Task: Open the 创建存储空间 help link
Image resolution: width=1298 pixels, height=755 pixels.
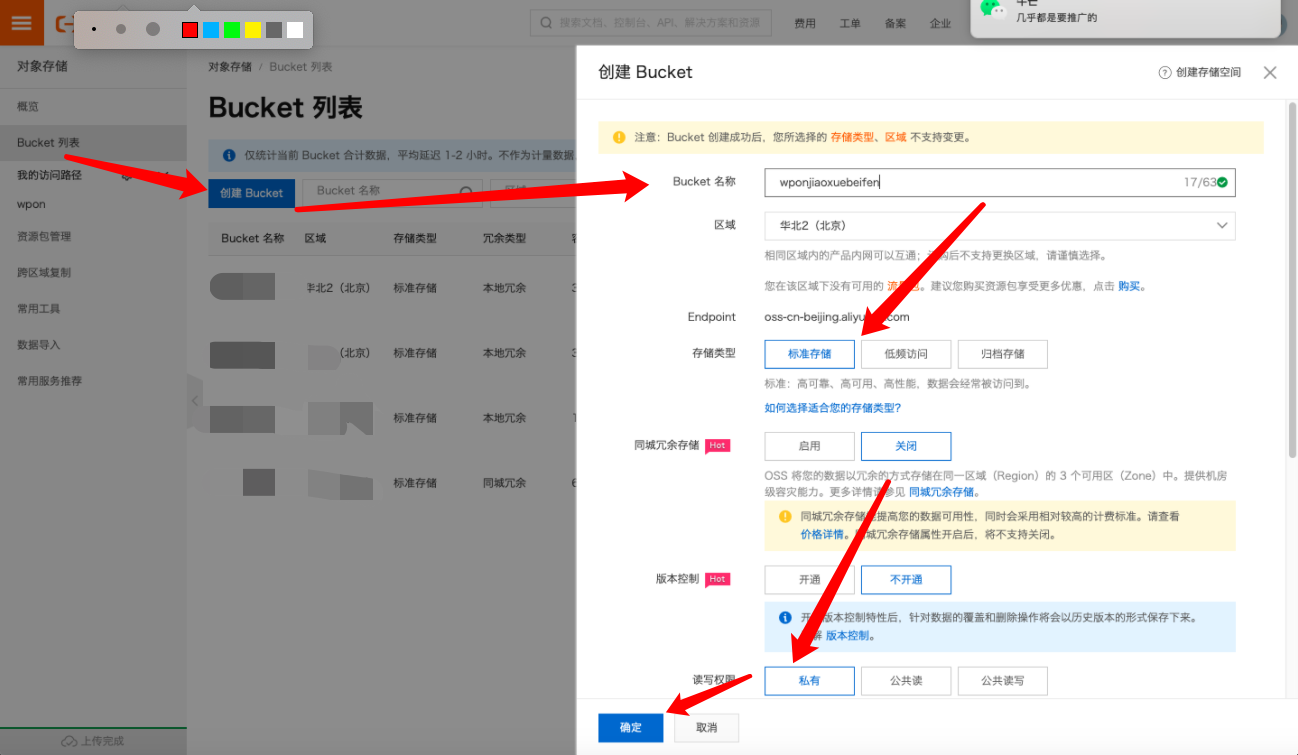Action: pos(1208,72)
